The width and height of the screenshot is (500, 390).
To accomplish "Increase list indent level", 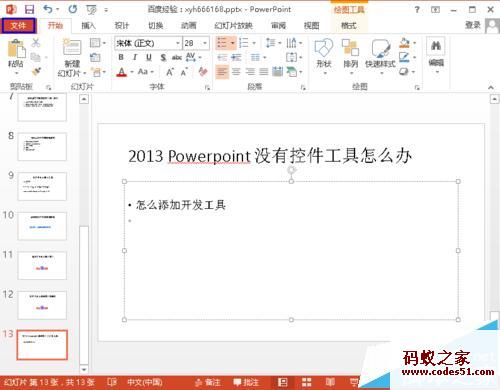I will [x=236, y=57].
